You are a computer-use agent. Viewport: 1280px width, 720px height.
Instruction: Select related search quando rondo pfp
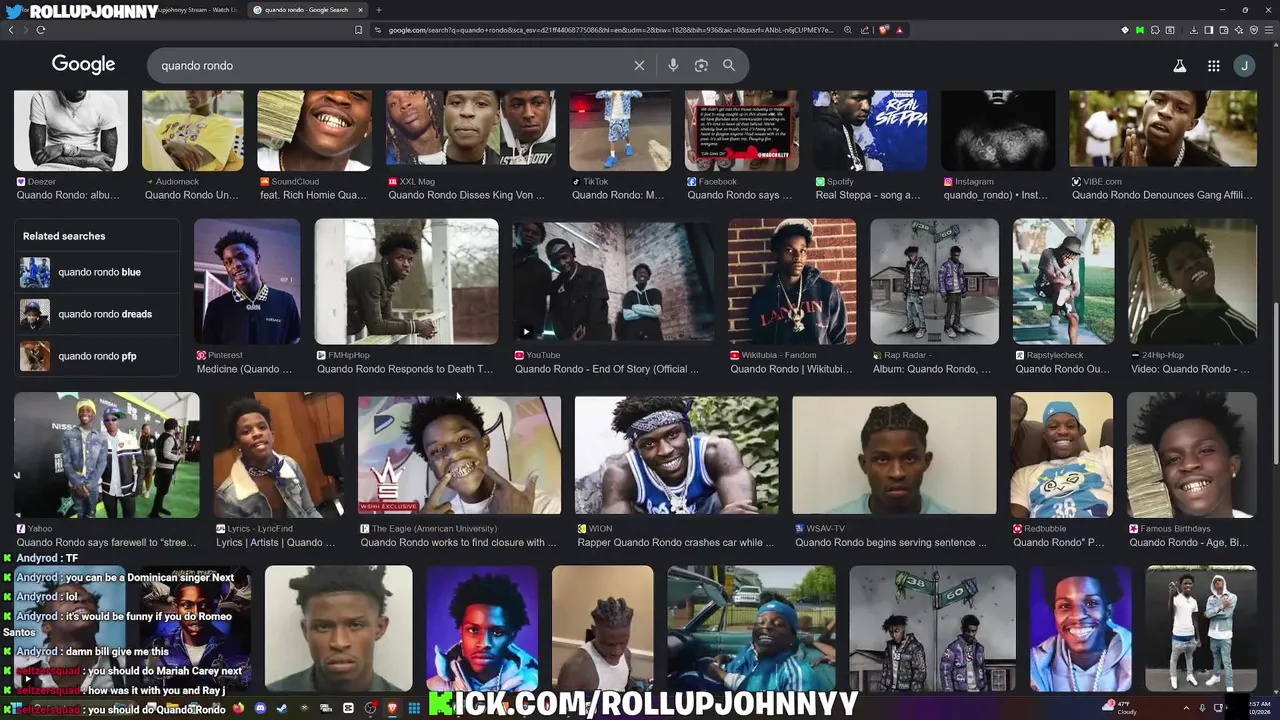[x=97, y=356]
